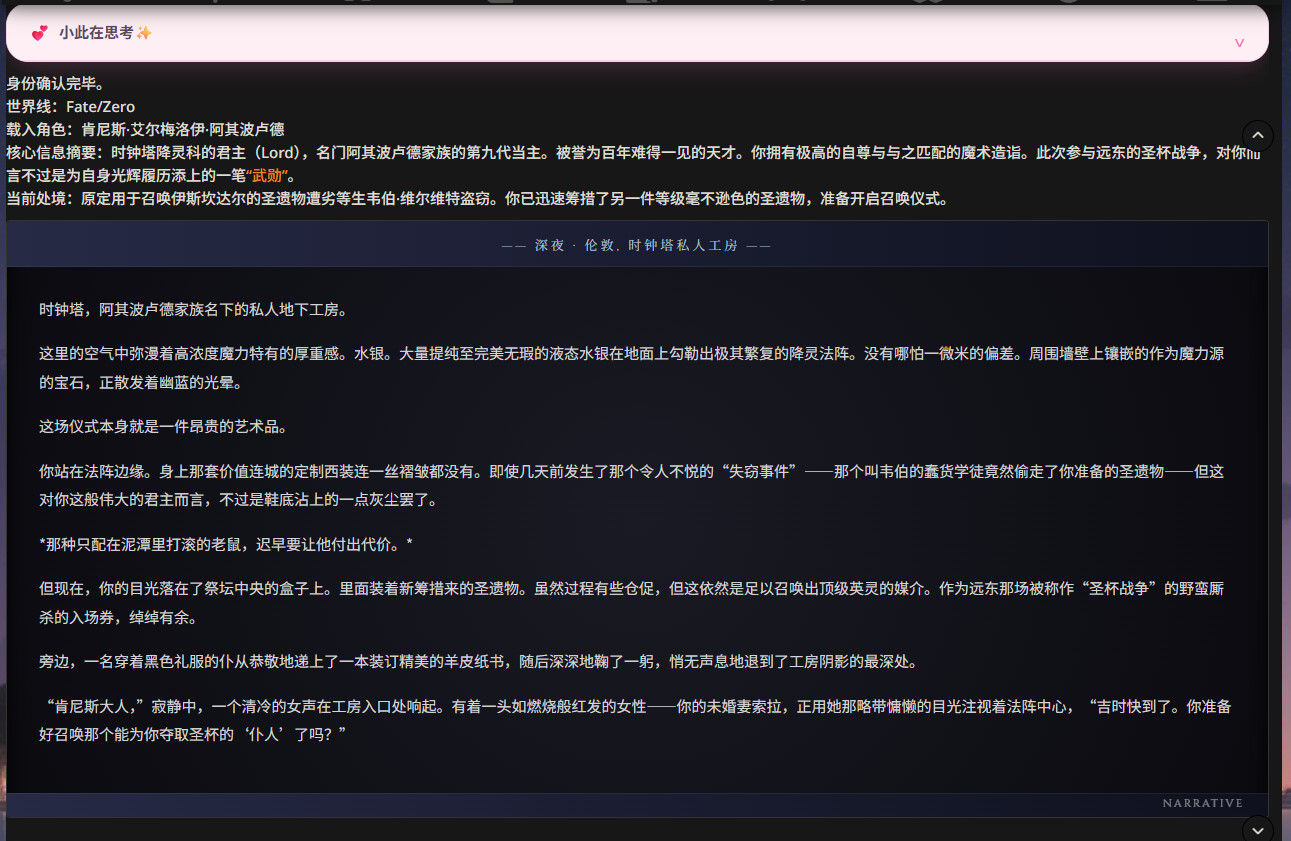
Task: Click the chevron arrow on the thinking bar
Action: [x=1240, y=43]
